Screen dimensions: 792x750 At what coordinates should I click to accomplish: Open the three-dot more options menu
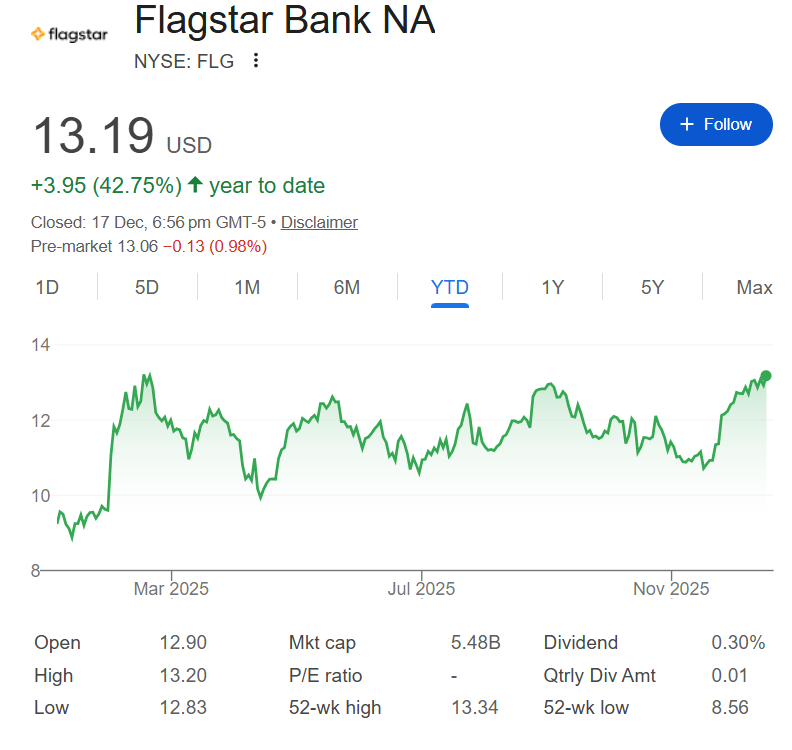[256, 61]
